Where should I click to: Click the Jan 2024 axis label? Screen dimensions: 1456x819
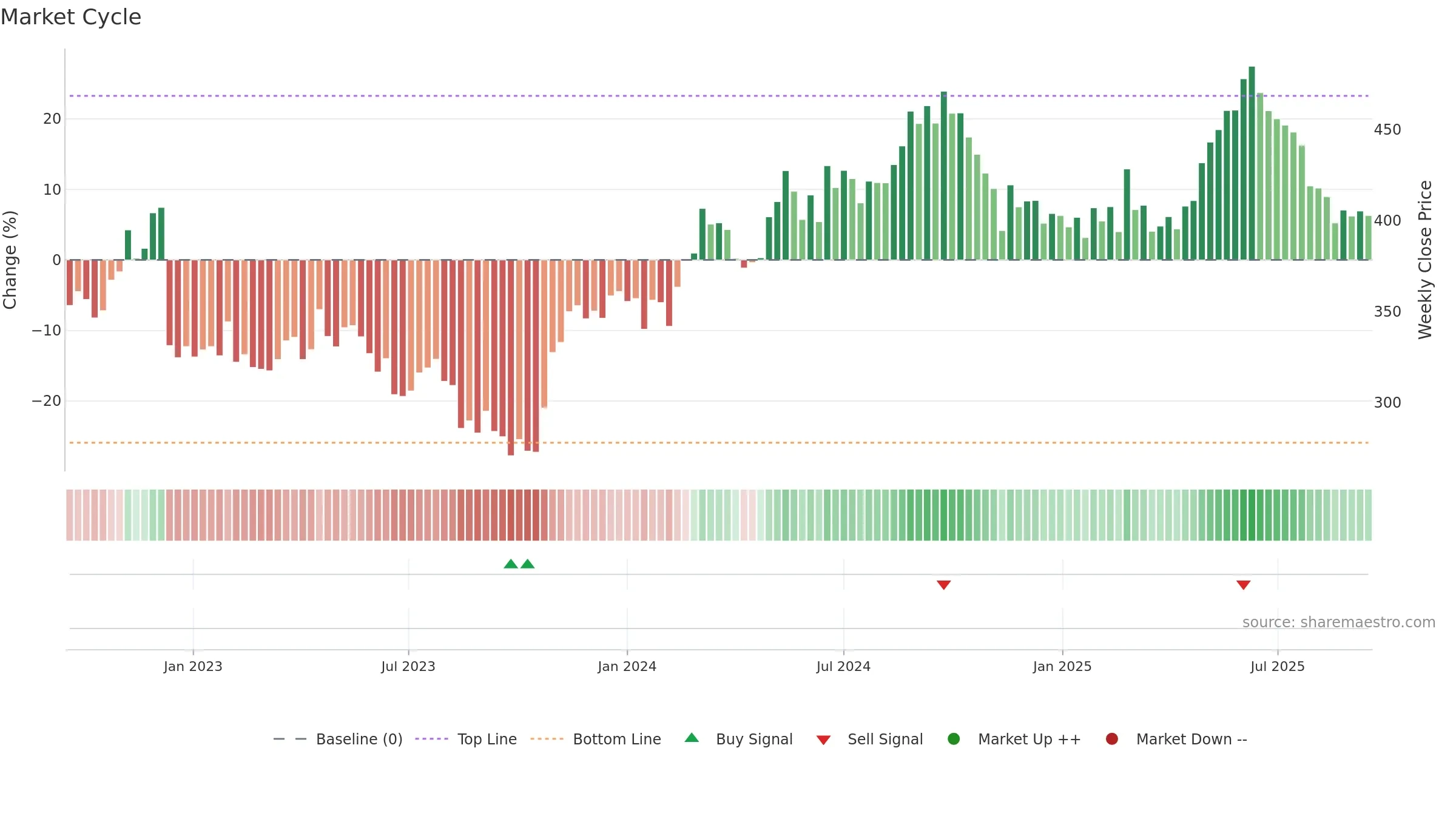point(627,666)
